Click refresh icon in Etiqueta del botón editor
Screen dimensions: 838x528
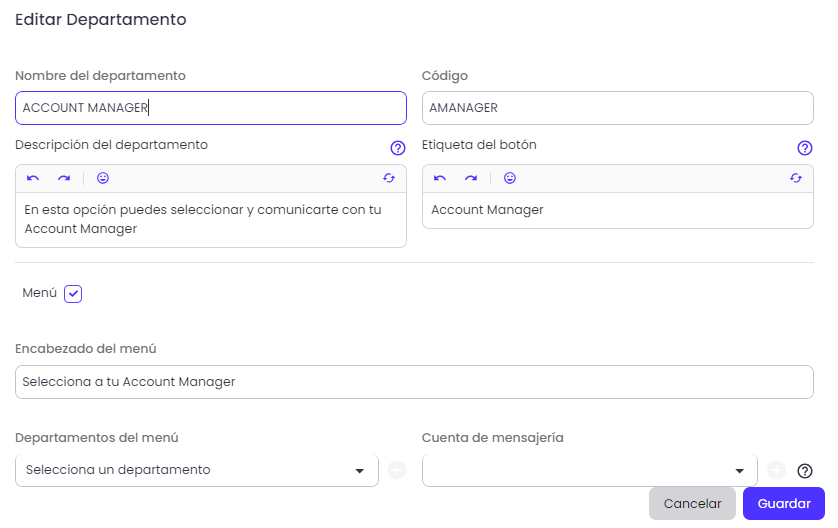tap(796, 178)
